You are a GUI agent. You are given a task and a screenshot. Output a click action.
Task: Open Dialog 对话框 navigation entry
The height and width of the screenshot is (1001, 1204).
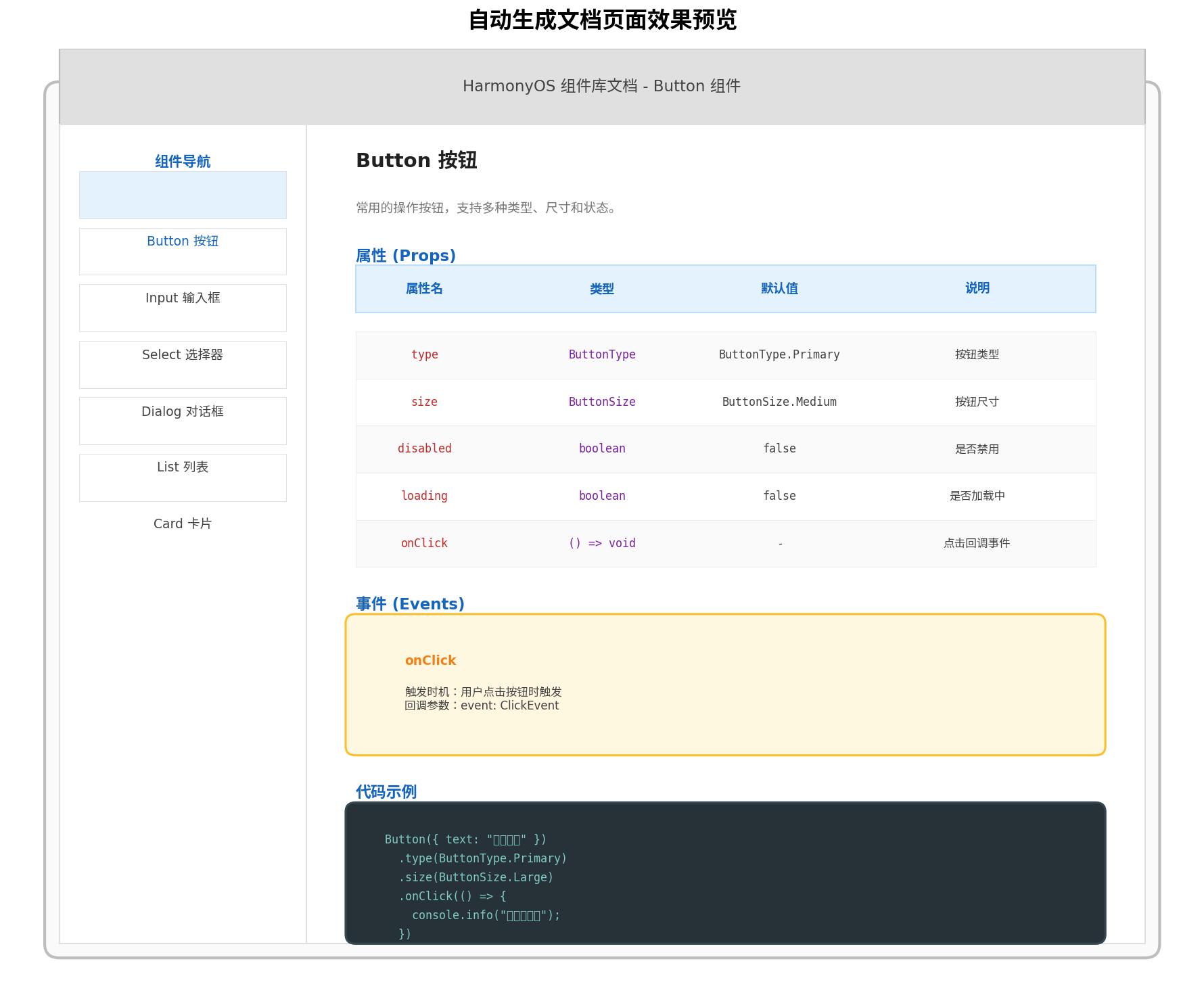tap(183, 412)
